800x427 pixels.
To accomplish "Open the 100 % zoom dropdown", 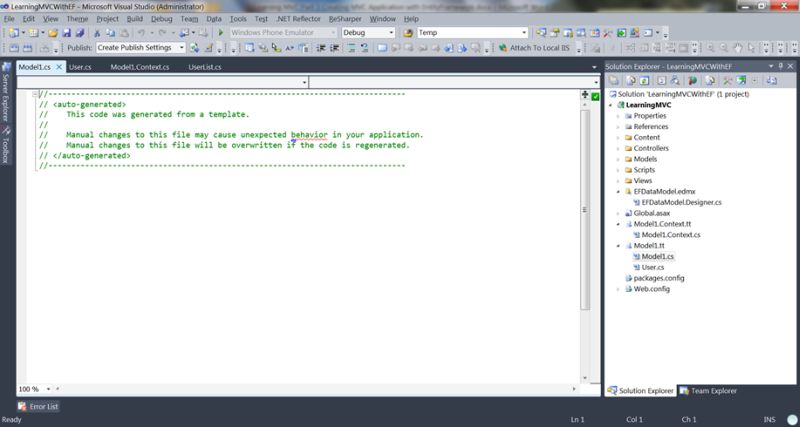I will 48,389.
